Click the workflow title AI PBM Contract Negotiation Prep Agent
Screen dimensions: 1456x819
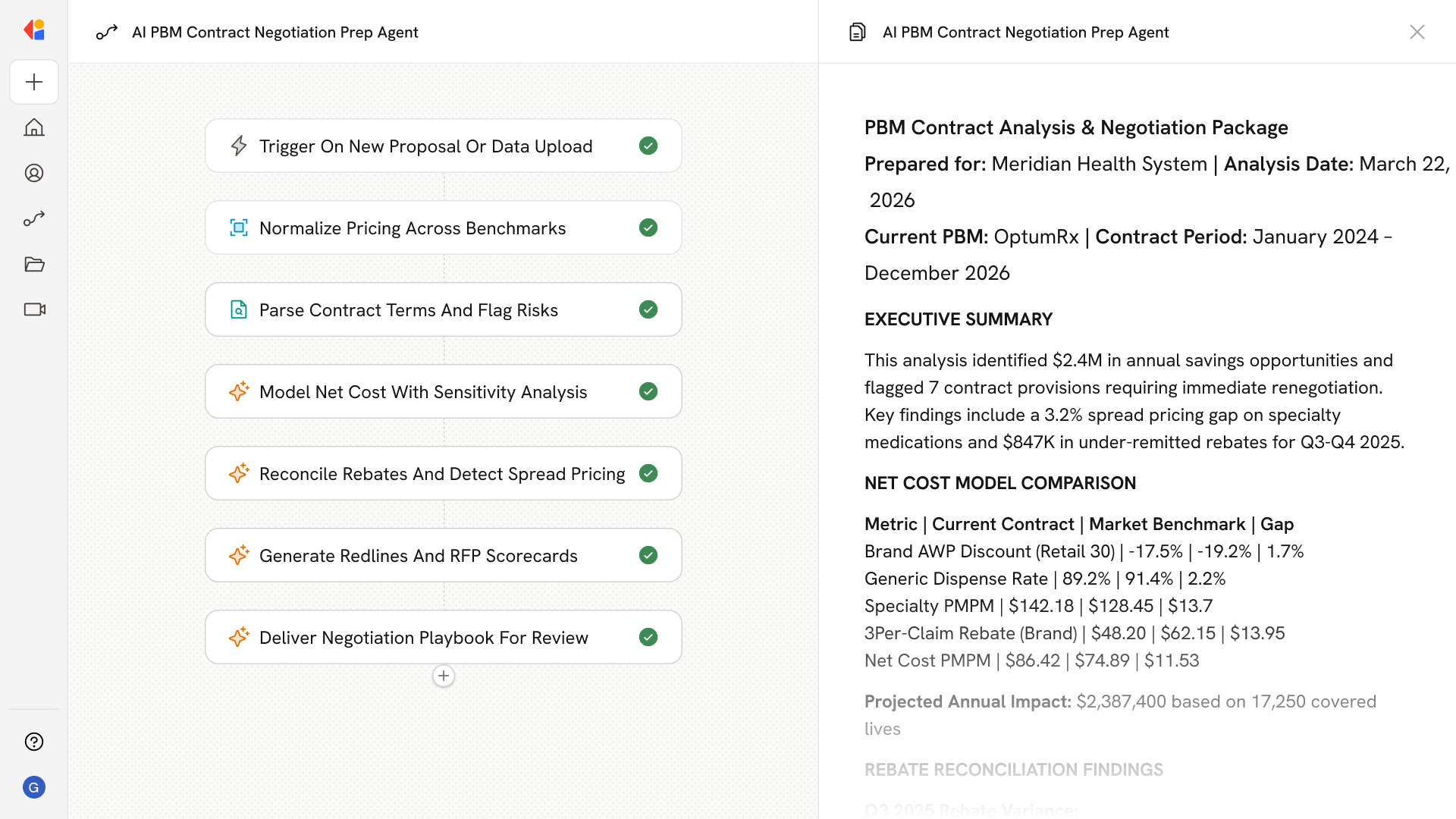coord(275,32)
